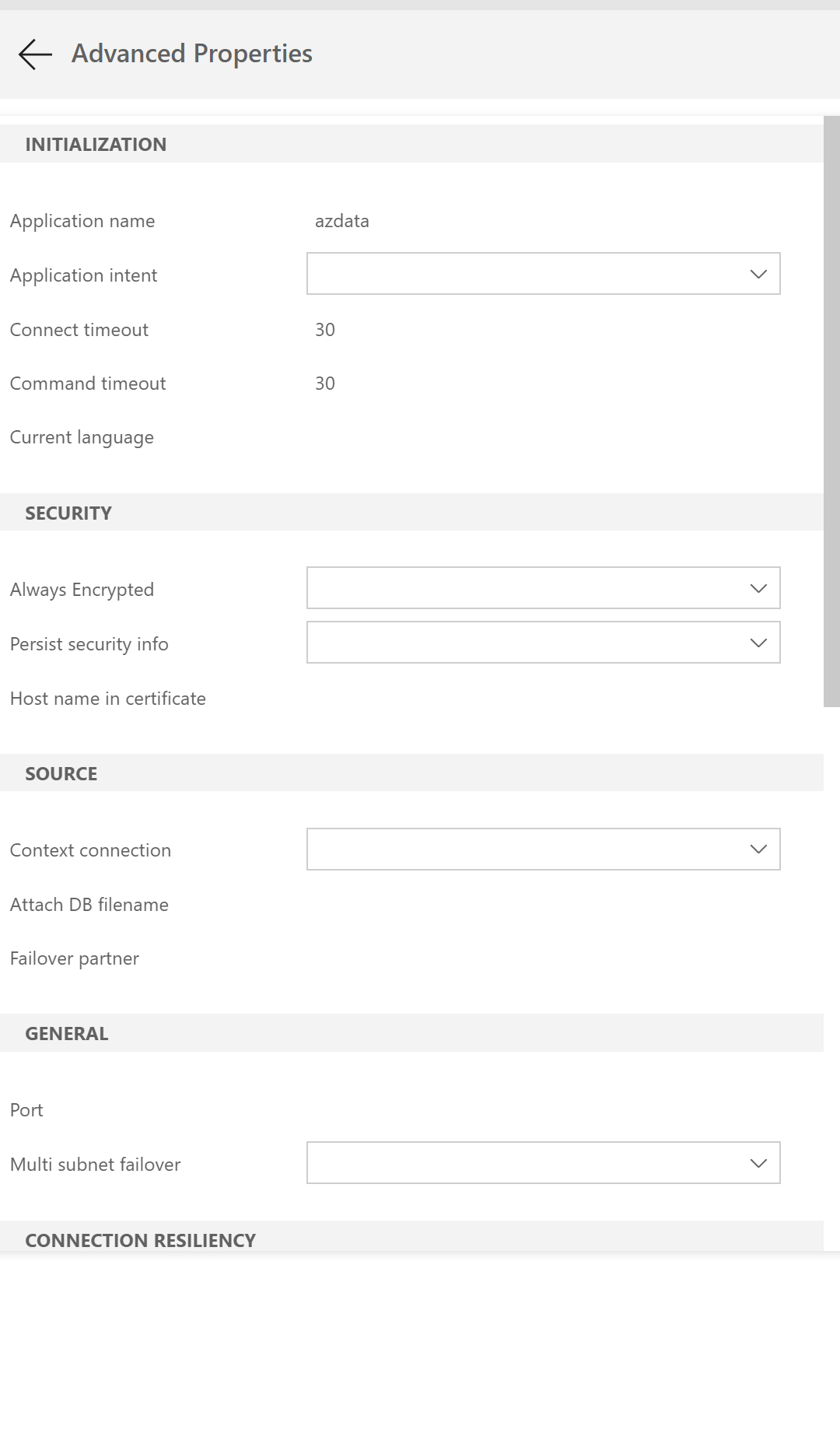Image resolution: width=840 pixels, height=1433 pixels.
Task: Expand the Multi subnet failover dropdown
Action: [x=543, y=1163]
